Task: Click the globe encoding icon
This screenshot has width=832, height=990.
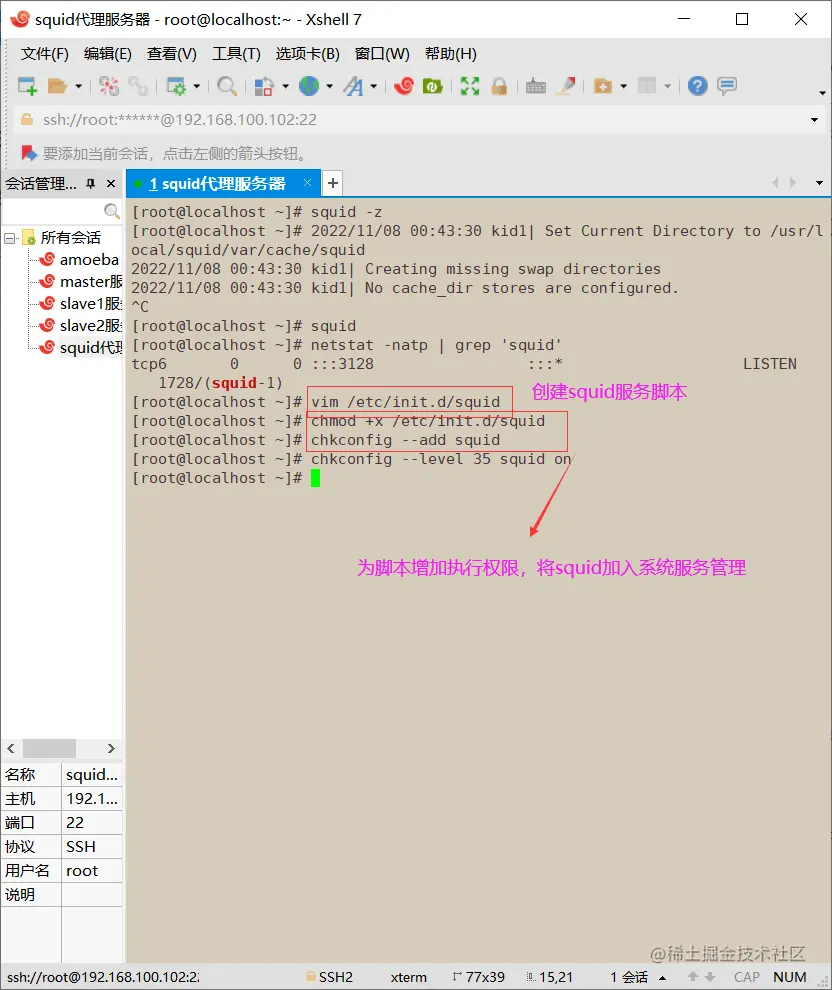Action: click(x=309, y=86)
